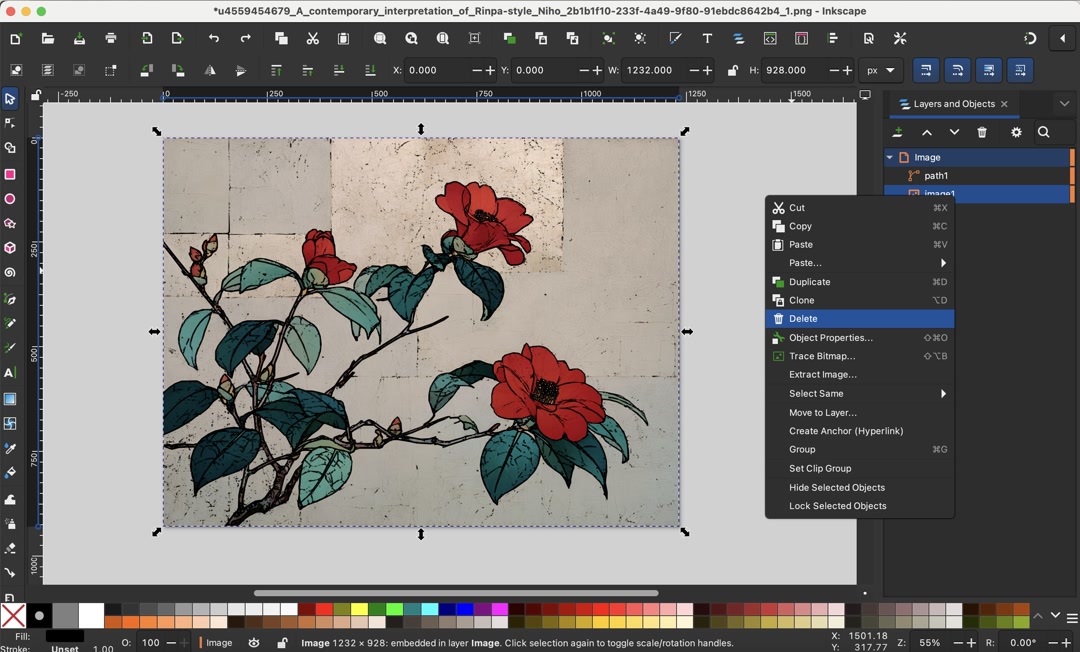Open the XML editor from the toolbar
This screenshot has height=652, width=1080.
click(x=770, y=39)
